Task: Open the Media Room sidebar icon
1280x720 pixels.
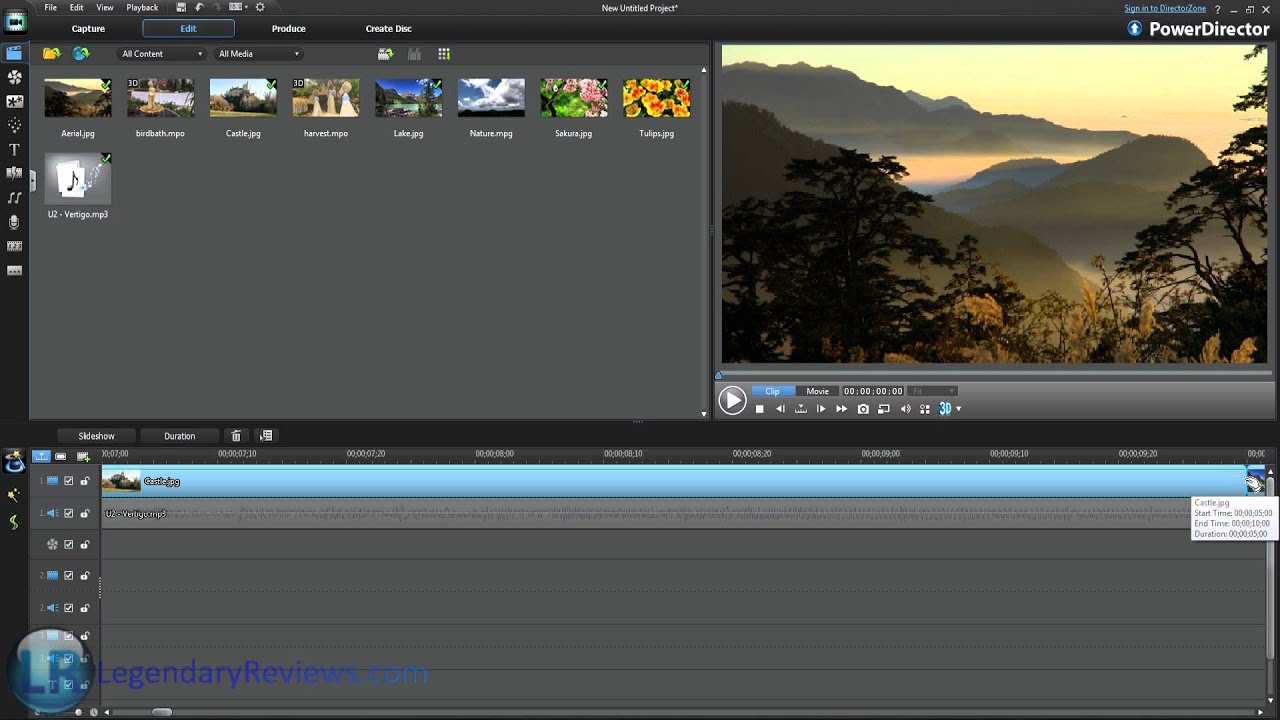Action: [14, 52]
